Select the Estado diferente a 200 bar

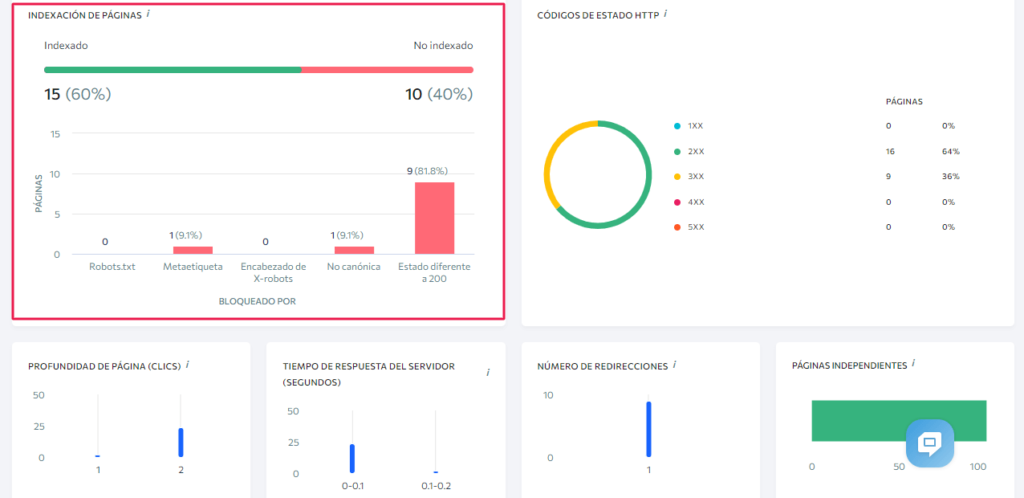pyautogui.click(x=434, y=218)
